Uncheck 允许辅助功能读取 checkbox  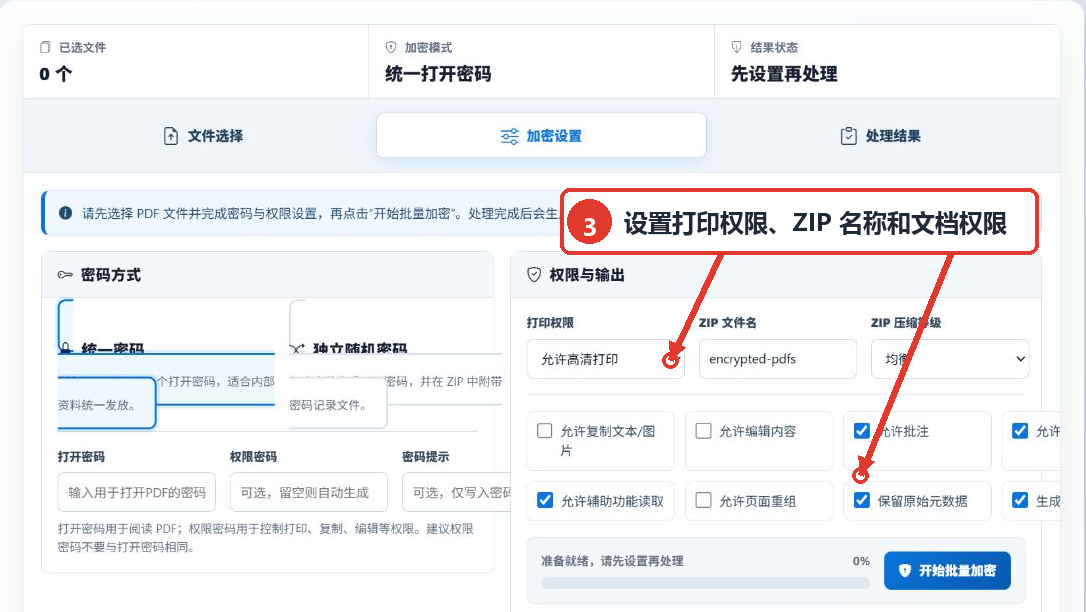tap(545, 501)
